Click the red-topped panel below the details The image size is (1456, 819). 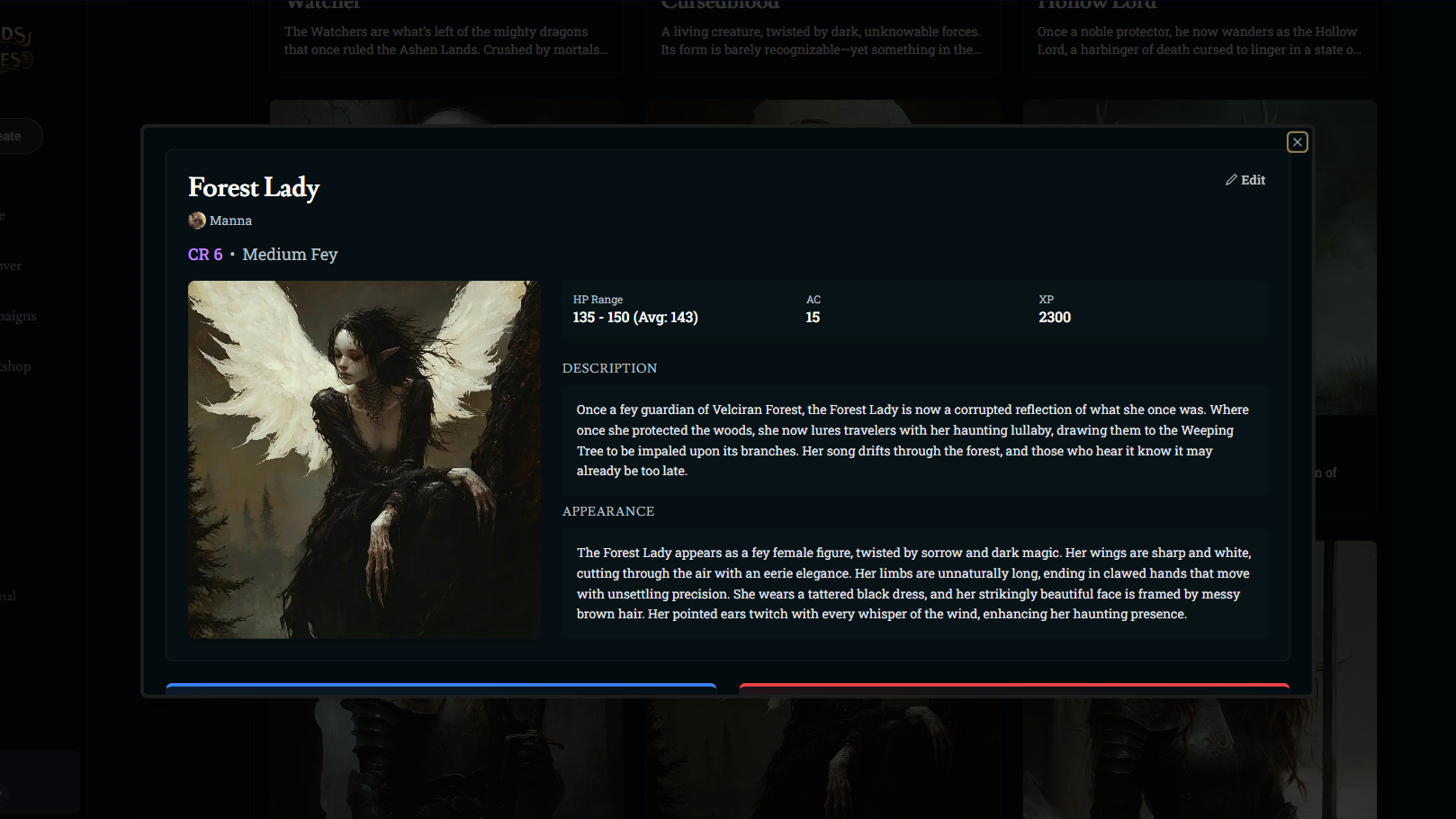point(1014,688)
